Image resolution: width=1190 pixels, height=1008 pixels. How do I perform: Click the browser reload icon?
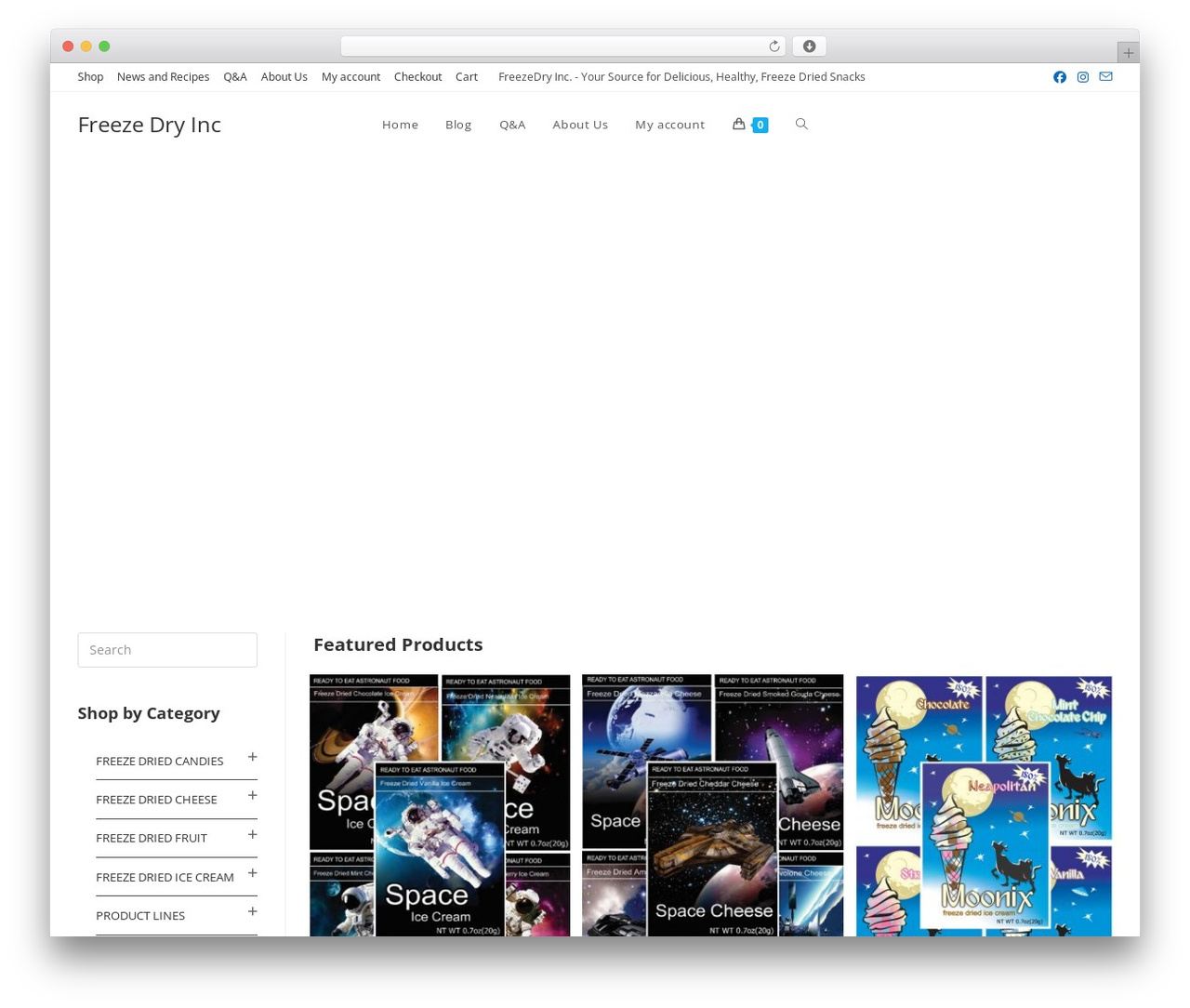click(x=773, y=46)
